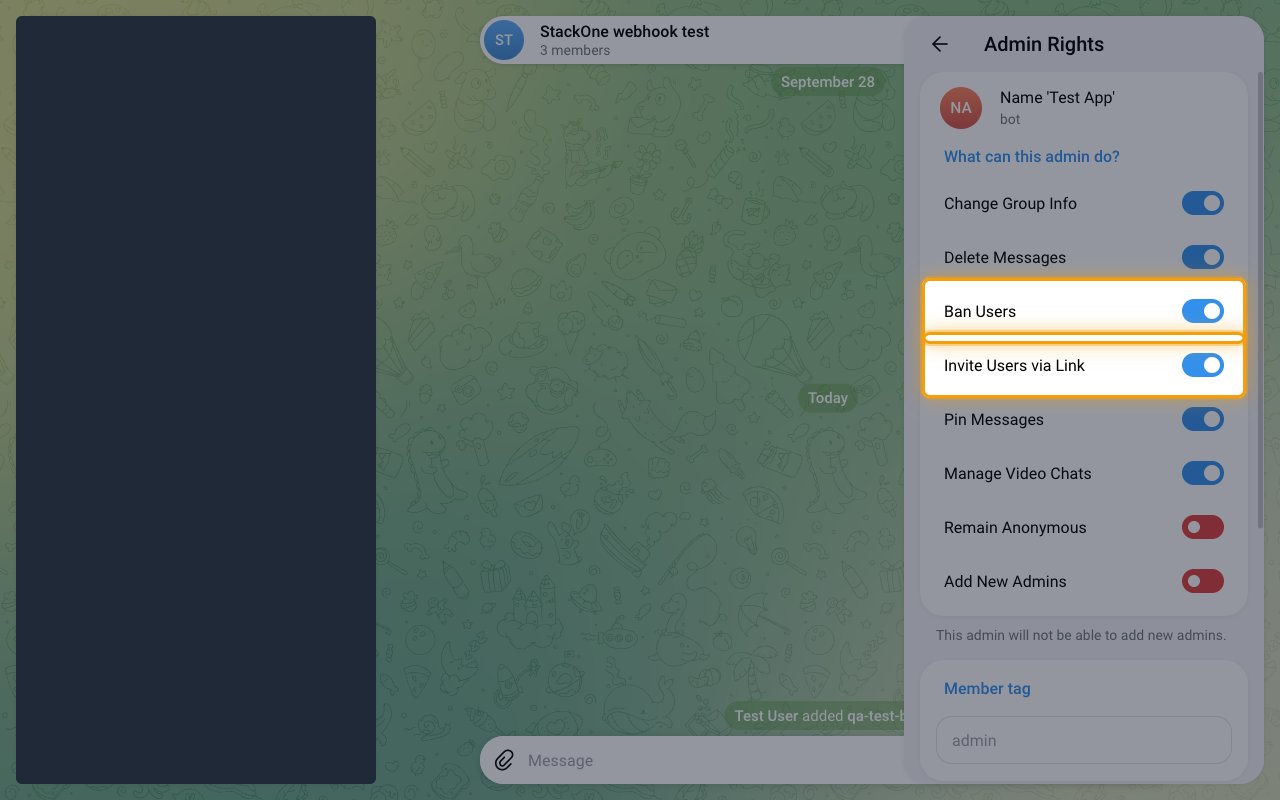
Task: Focus the Message text box
Action: (710, 760)
